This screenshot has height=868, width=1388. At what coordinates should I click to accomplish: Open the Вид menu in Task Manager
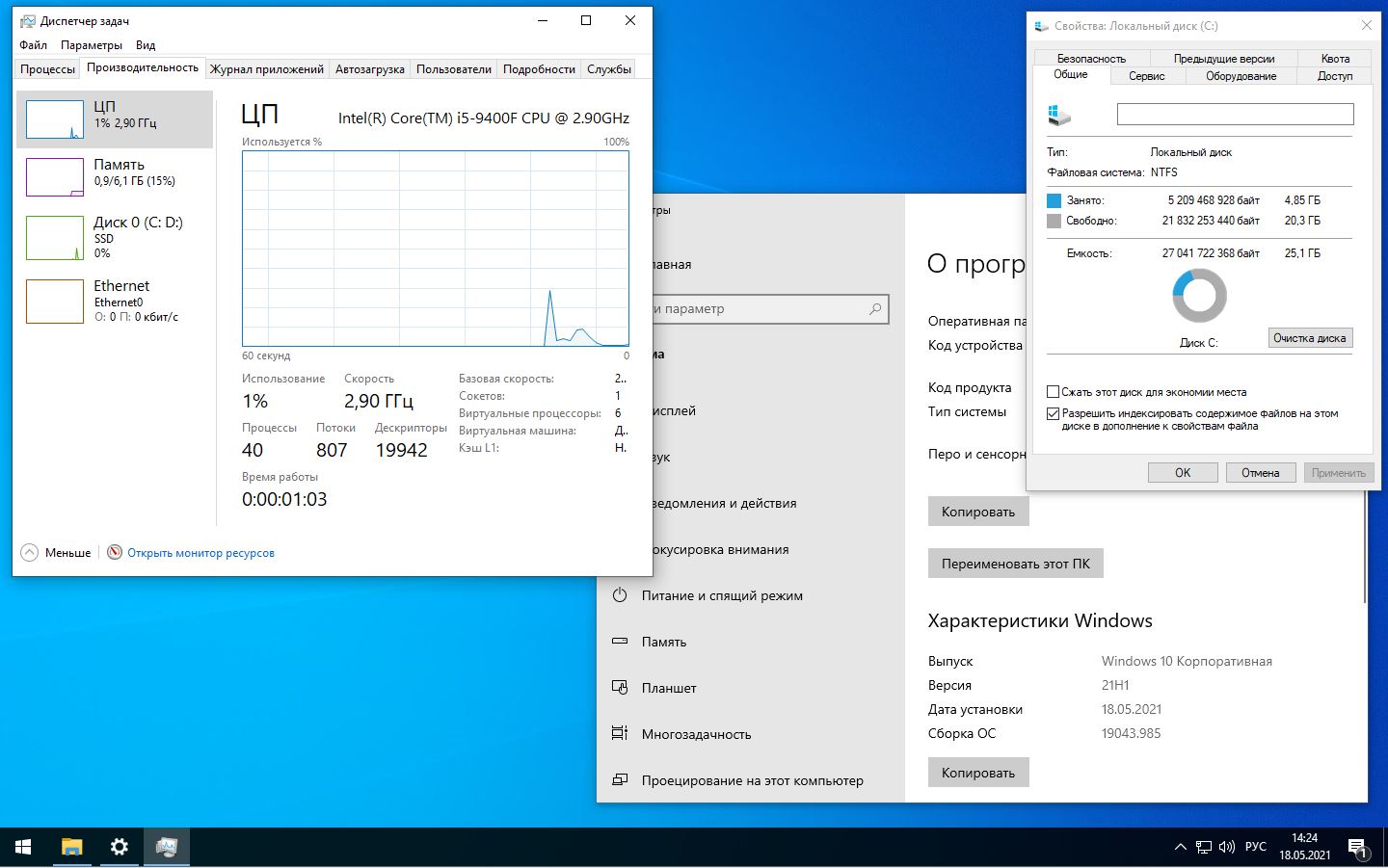tap(146, 45)
